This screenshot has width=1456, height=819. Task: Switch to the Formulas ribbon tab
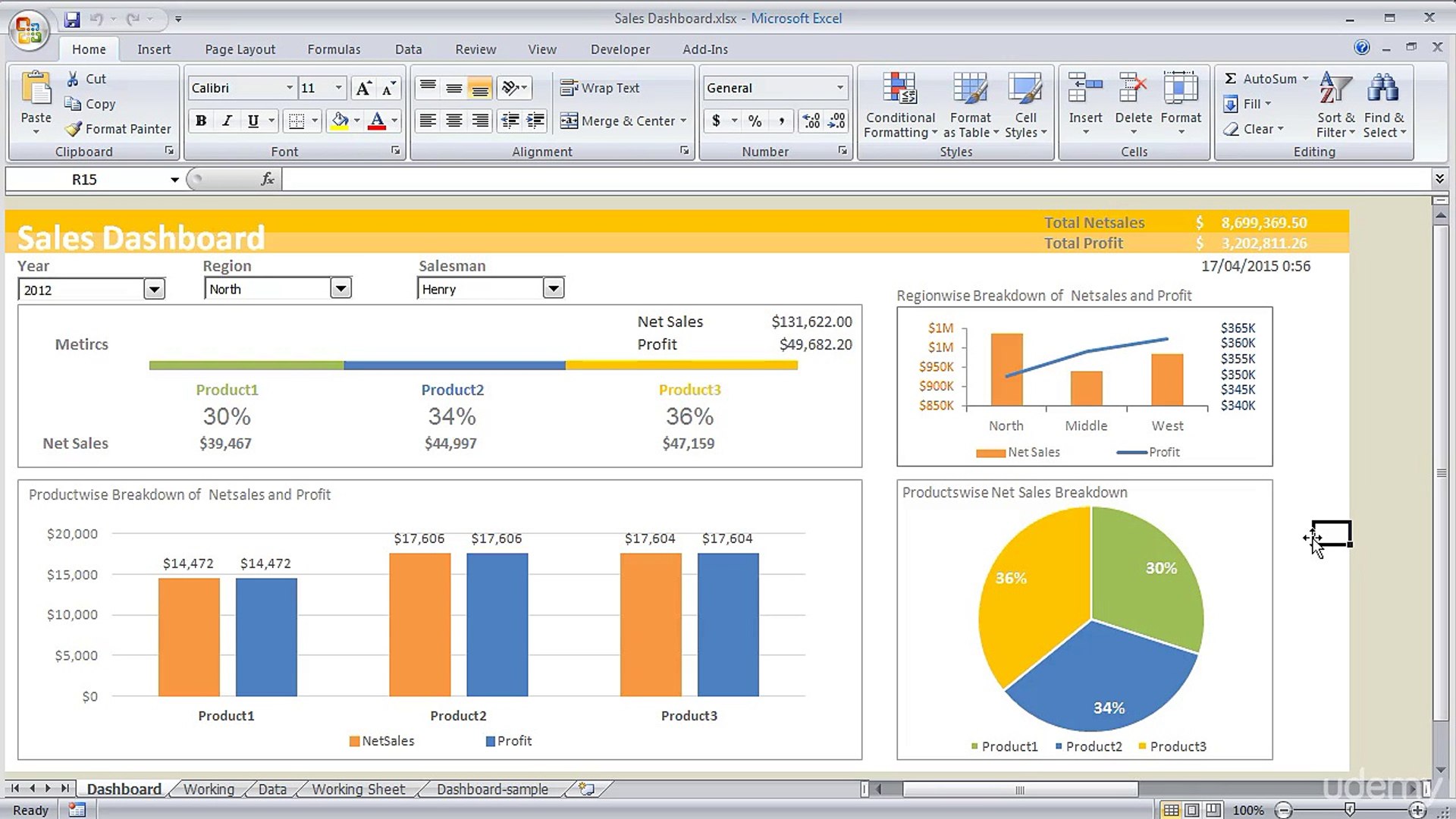pos(334,49)
